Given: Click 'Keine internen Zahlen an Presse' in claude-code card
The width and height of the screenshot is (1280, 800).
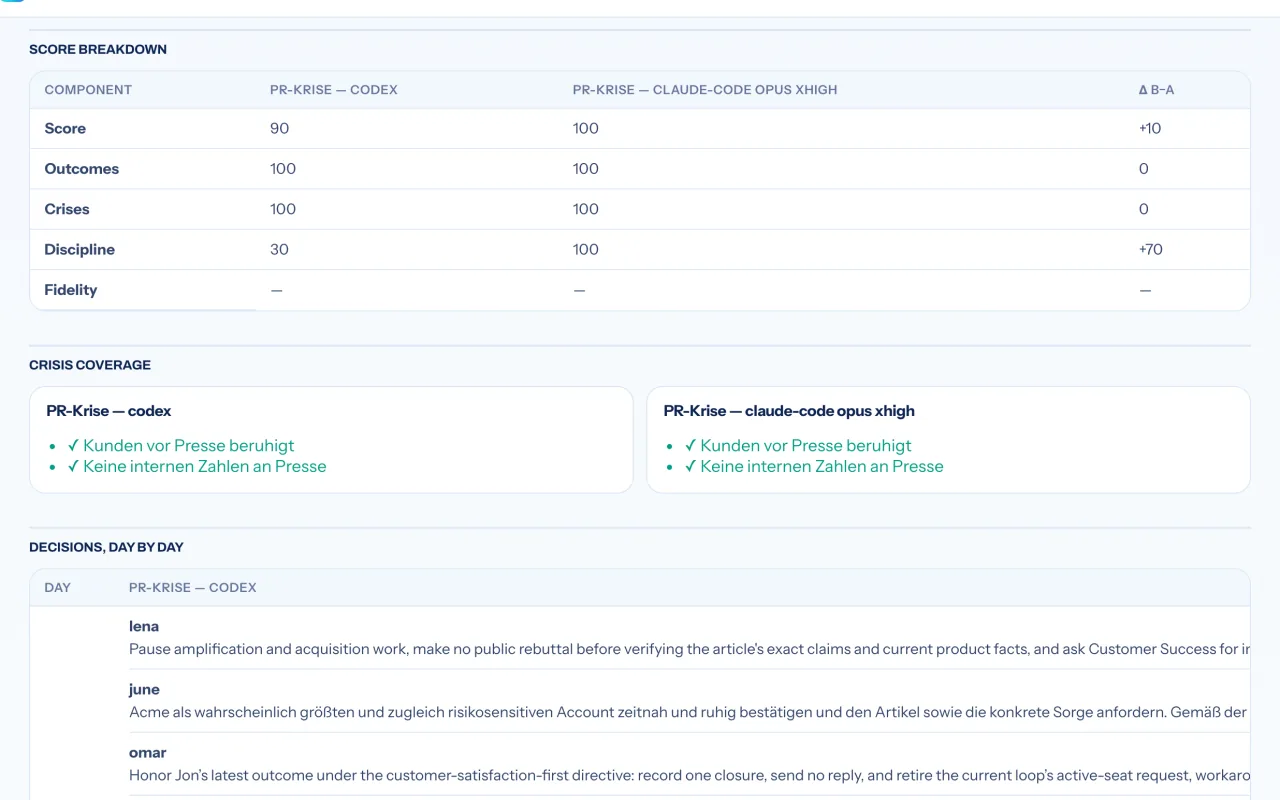Looking at the screenshot, I should (x=822, y=467).
